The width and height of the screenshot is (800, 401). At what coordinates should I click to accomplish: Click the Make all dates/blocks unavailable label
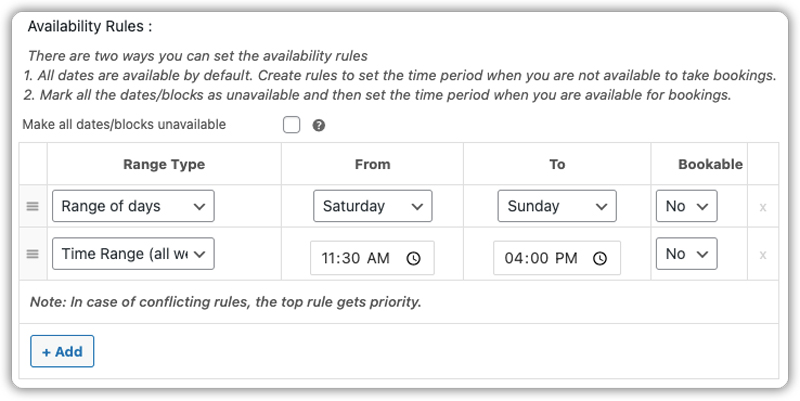coord(124,124)
